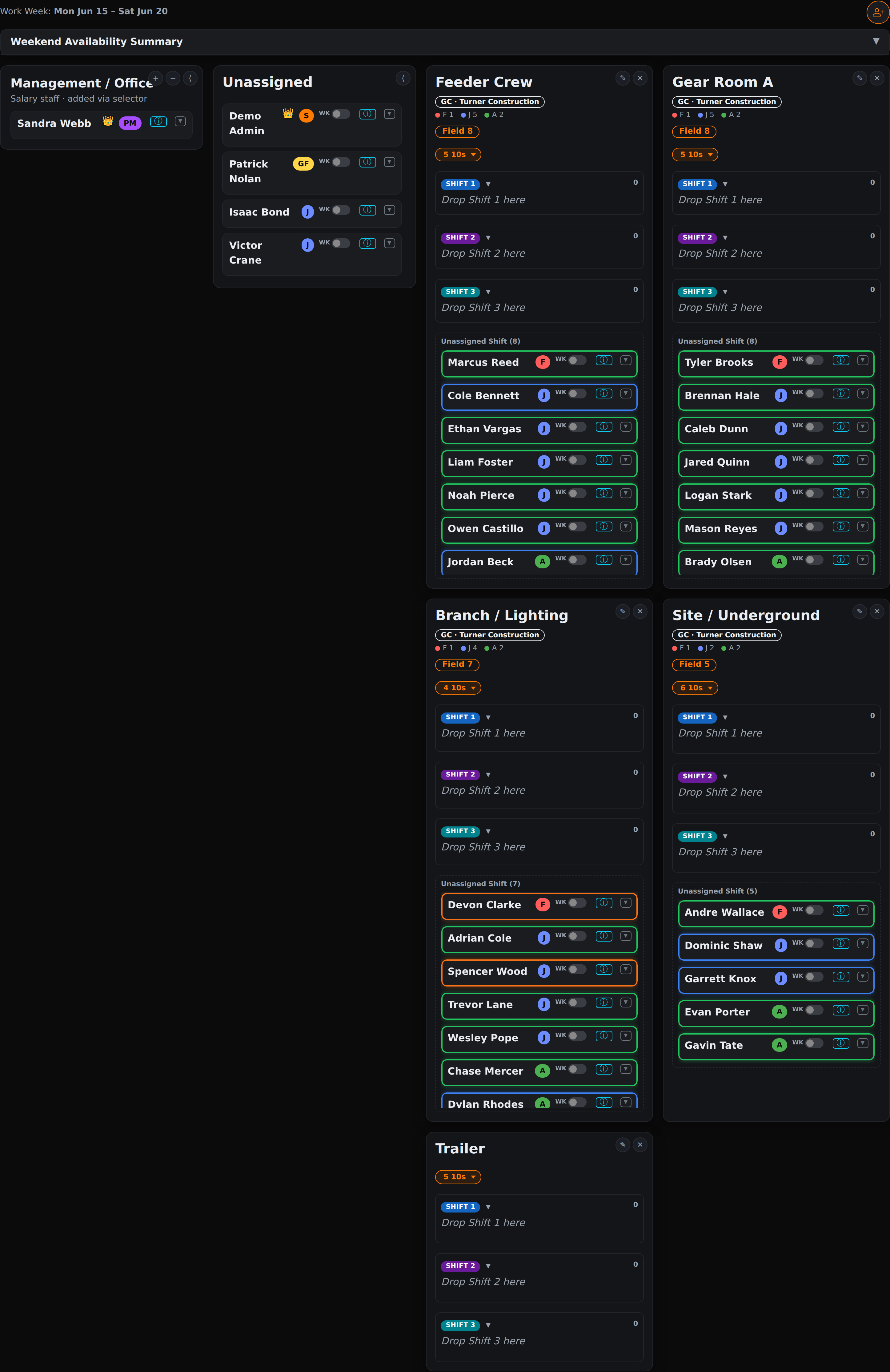890x1372 pixels.
Task: Expand the Weekend Availability Summary arrow
Action: (x=876, y=42)
